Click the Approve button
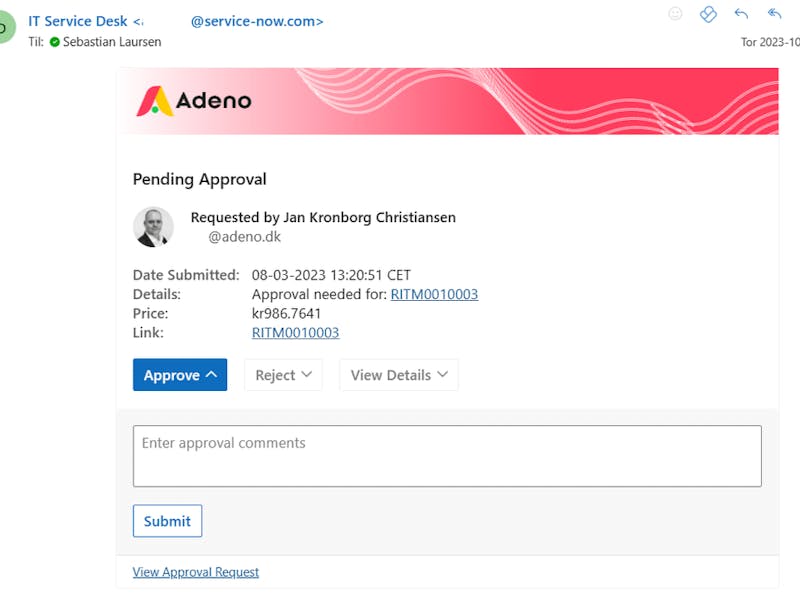The image size is (800, 600). click(170, 374)
